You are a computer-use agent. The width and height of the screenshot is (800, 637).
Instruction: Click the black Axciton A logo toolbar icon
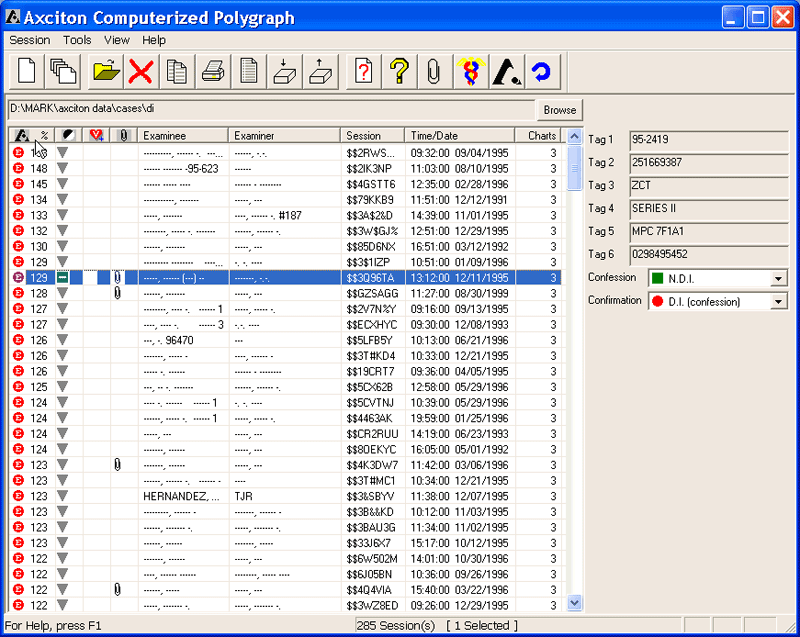click(507, 71)
